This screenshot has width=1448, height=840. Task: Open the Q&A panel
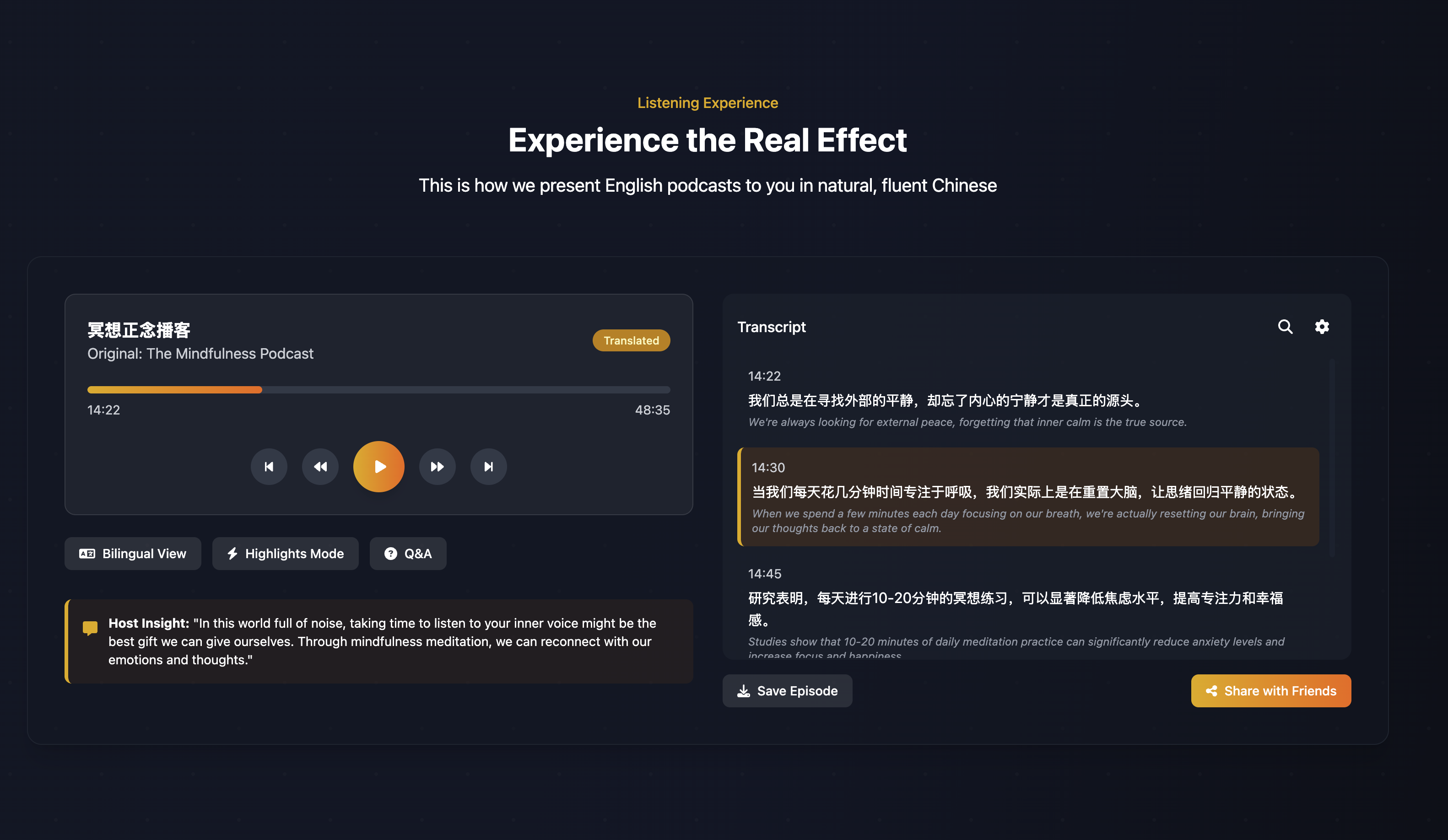(x=408, y=553)
